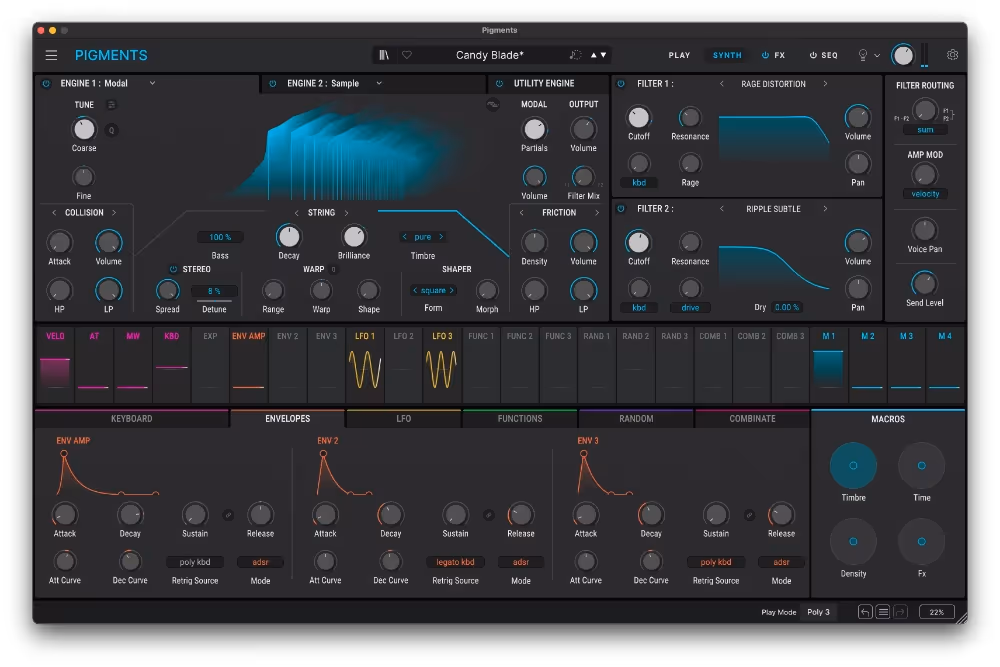The height and width of the screenshot is (667, 1000).
Task: Open ENV 2 legato kbd Retrig Source menu
Action: tap(455, 562)
